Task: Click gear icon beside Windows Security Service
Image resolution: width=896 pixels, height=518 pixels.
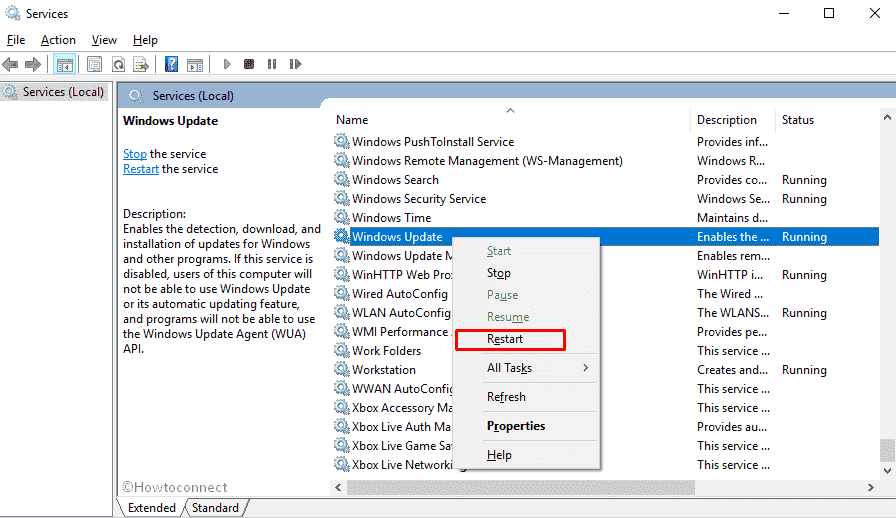Action: click(342, 198)
